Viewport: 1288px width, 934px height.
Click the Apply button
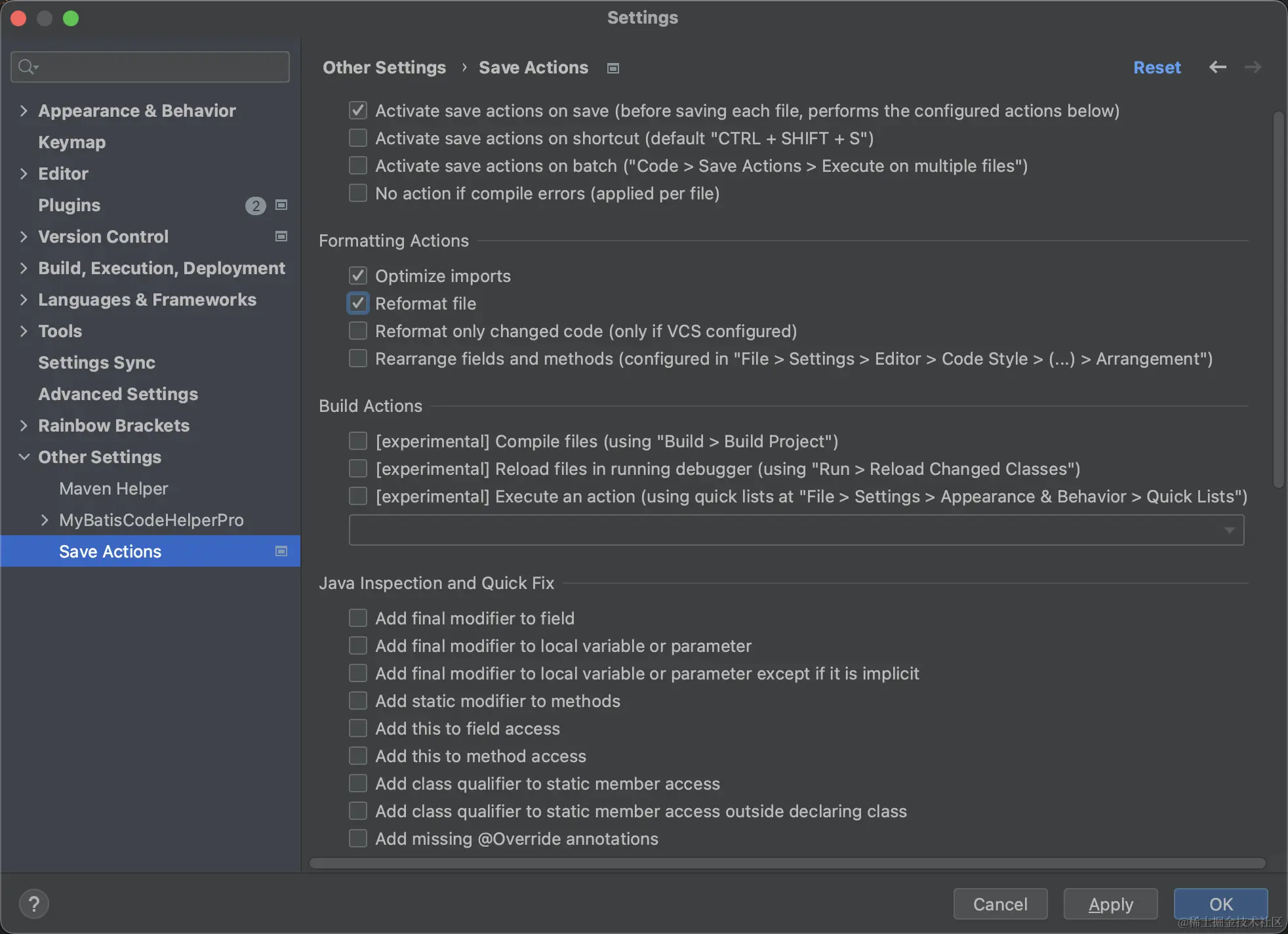click(x=1110, y=904)
